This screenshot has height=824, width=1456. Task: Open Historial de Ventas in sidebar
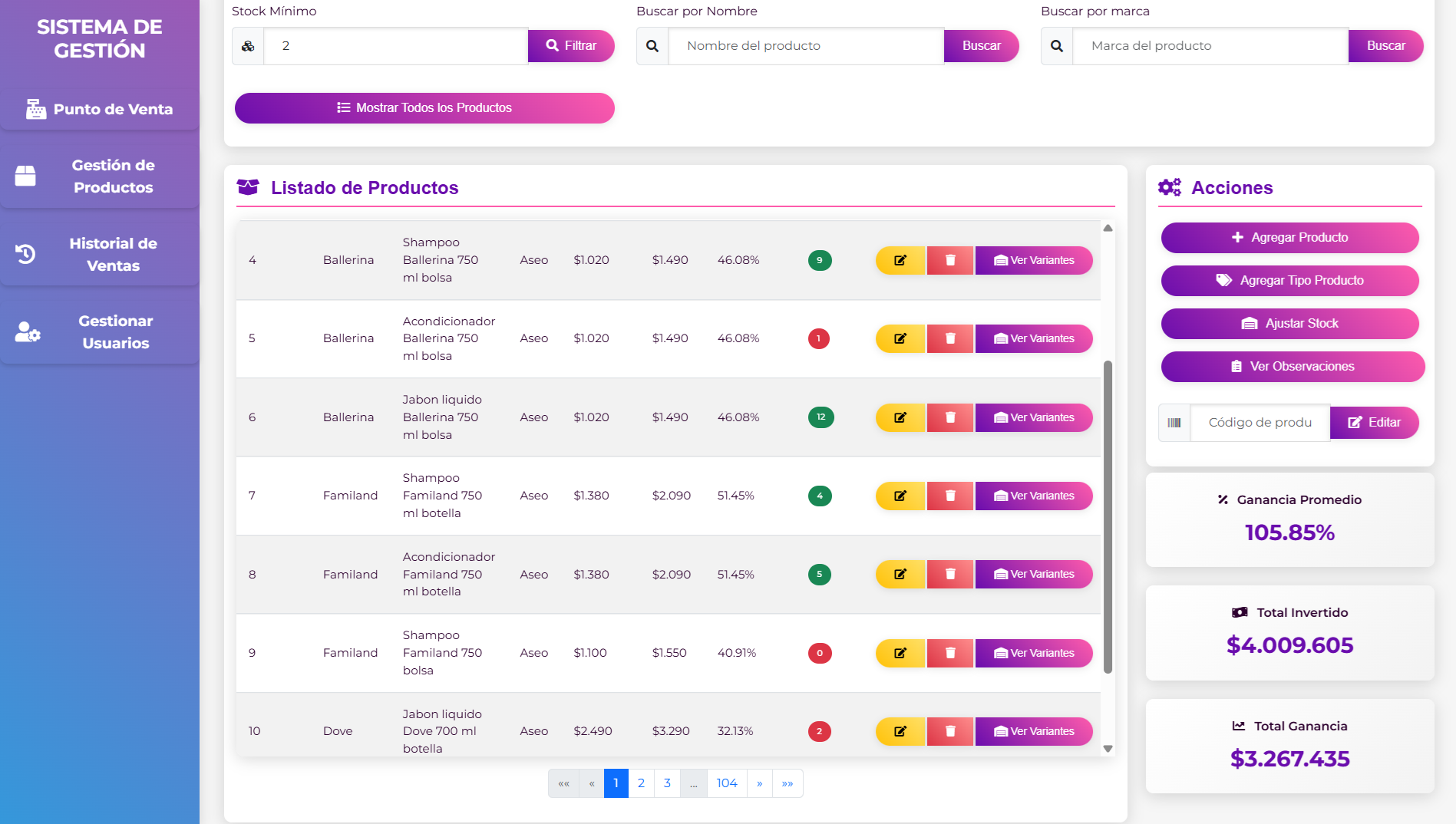100,254
